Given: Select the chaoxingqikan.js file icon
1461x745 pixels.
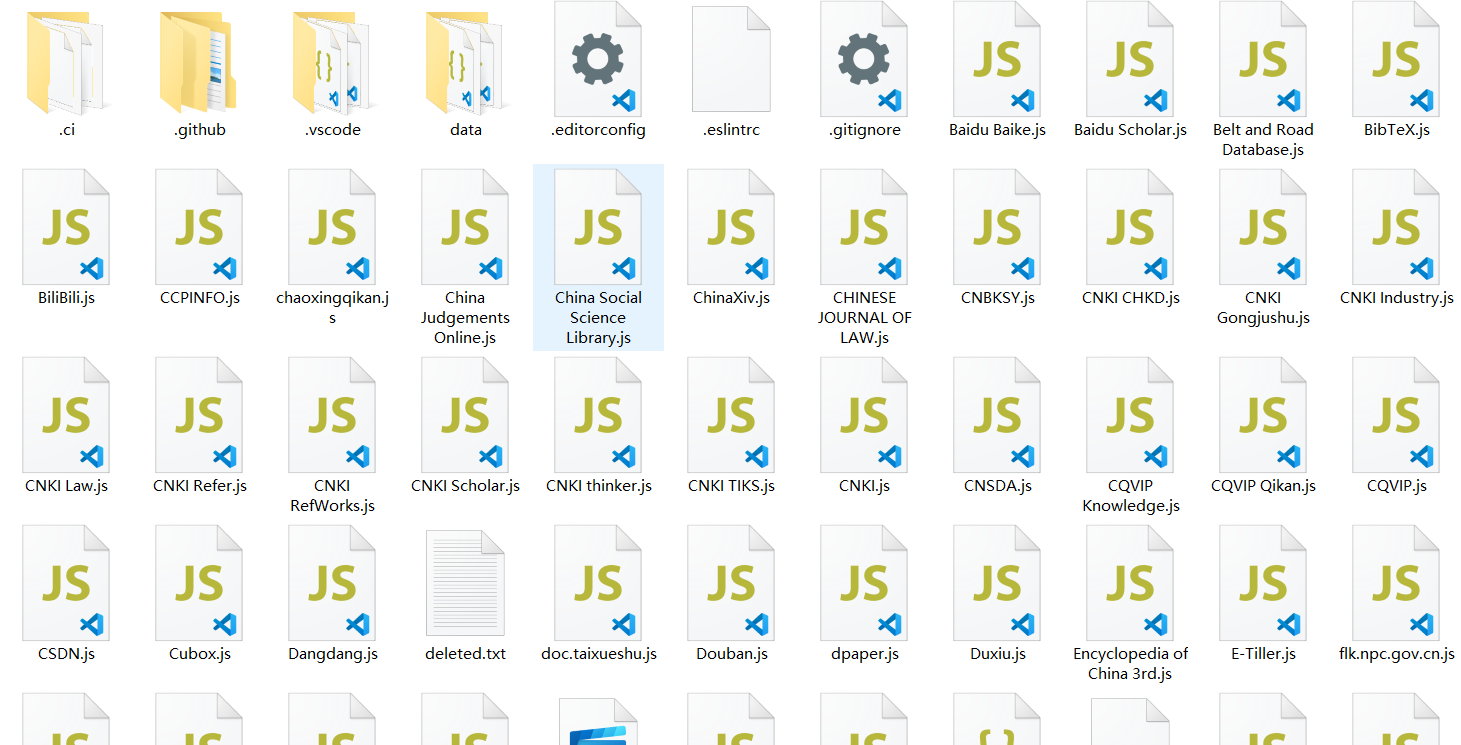Looking at the screenshot, I should point(332,226).
